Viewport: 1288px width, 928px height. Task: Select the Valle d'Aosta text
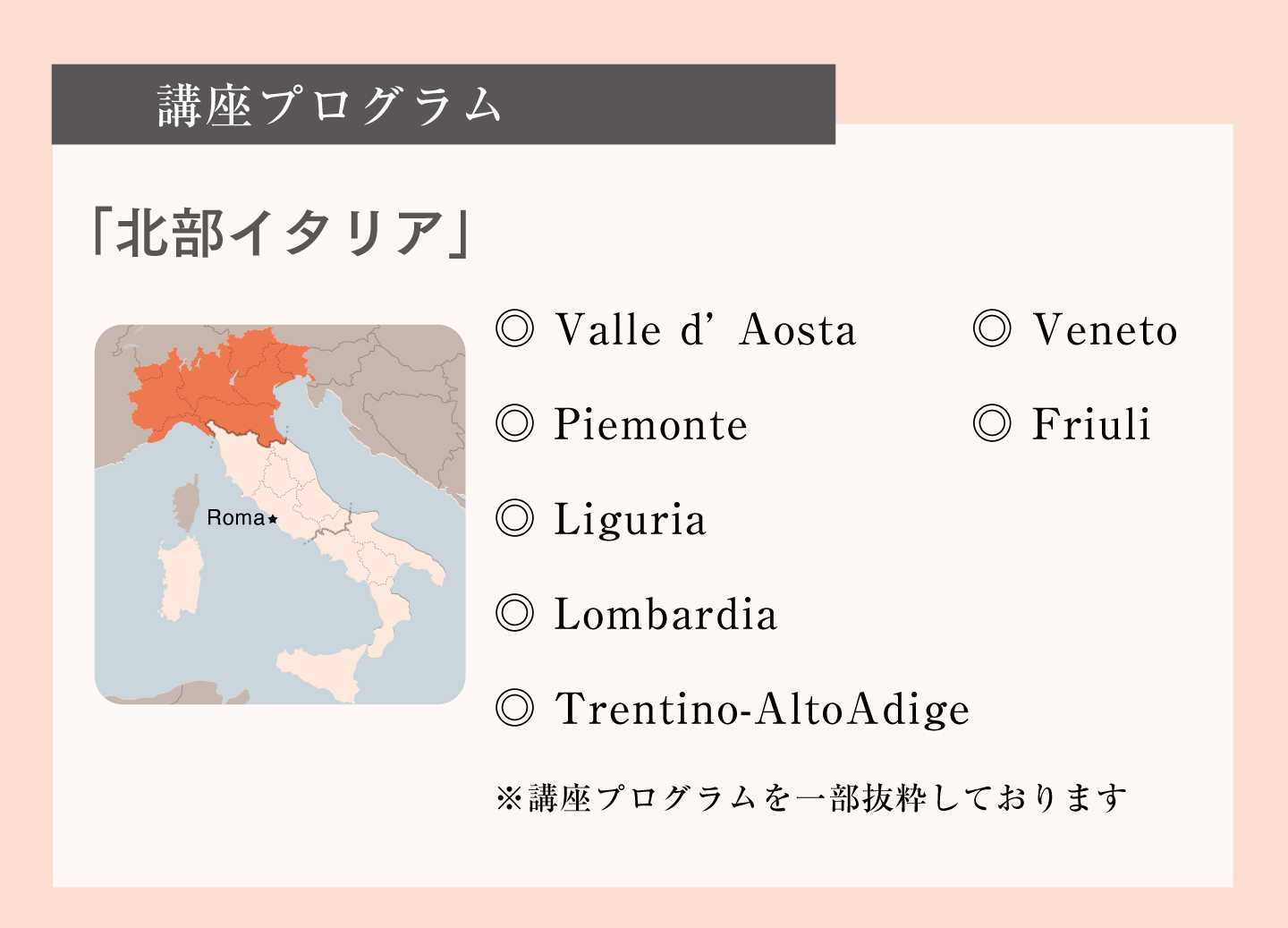706,329
